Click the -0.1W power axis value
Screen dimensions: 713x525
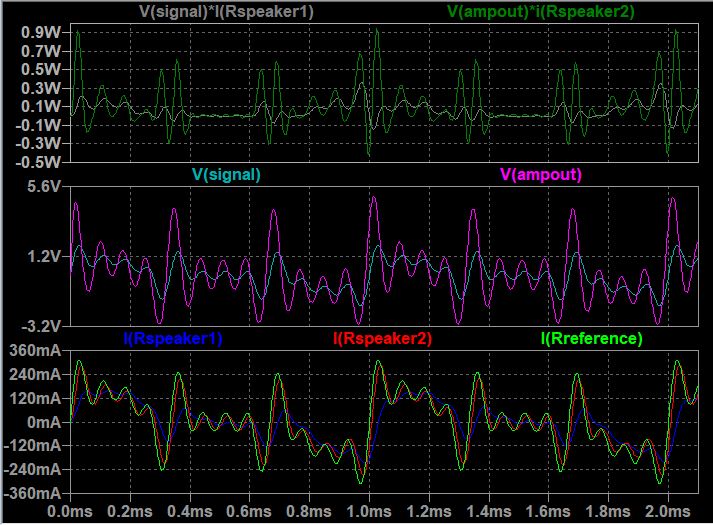pyautogui.click(x=38, y=125)
